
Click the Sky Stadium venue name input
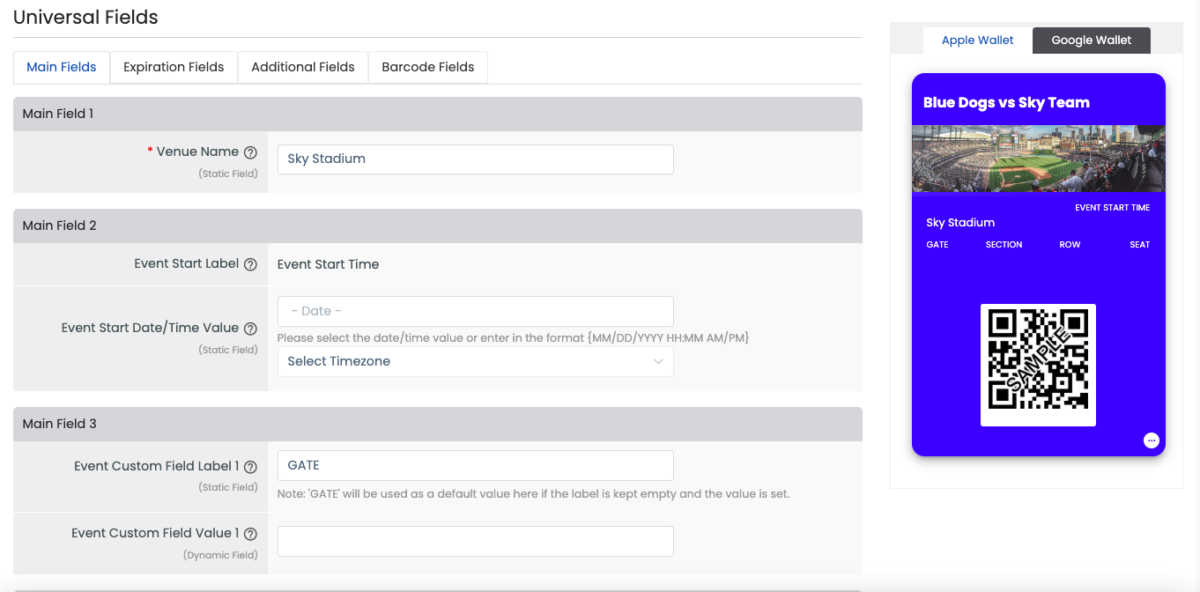tap(475, 158)
